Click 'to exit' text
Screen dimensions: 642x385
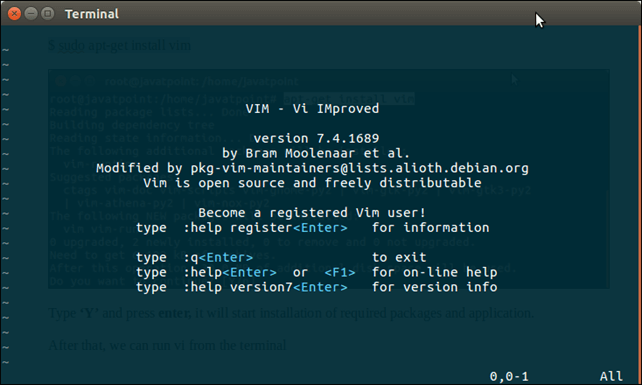tap(399, 258)
